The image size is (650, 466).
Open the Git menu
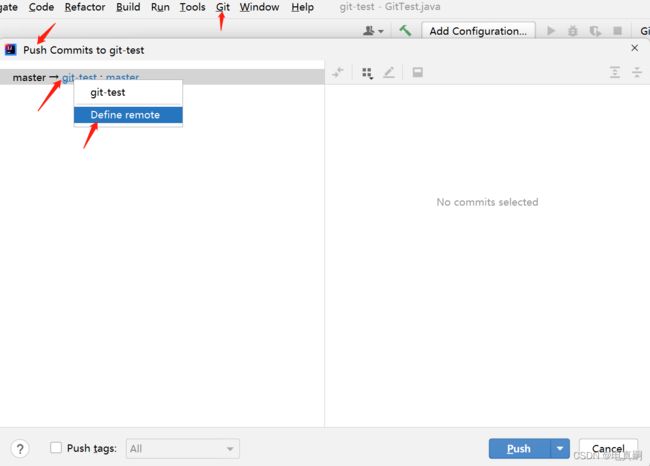tap(223, 7)
